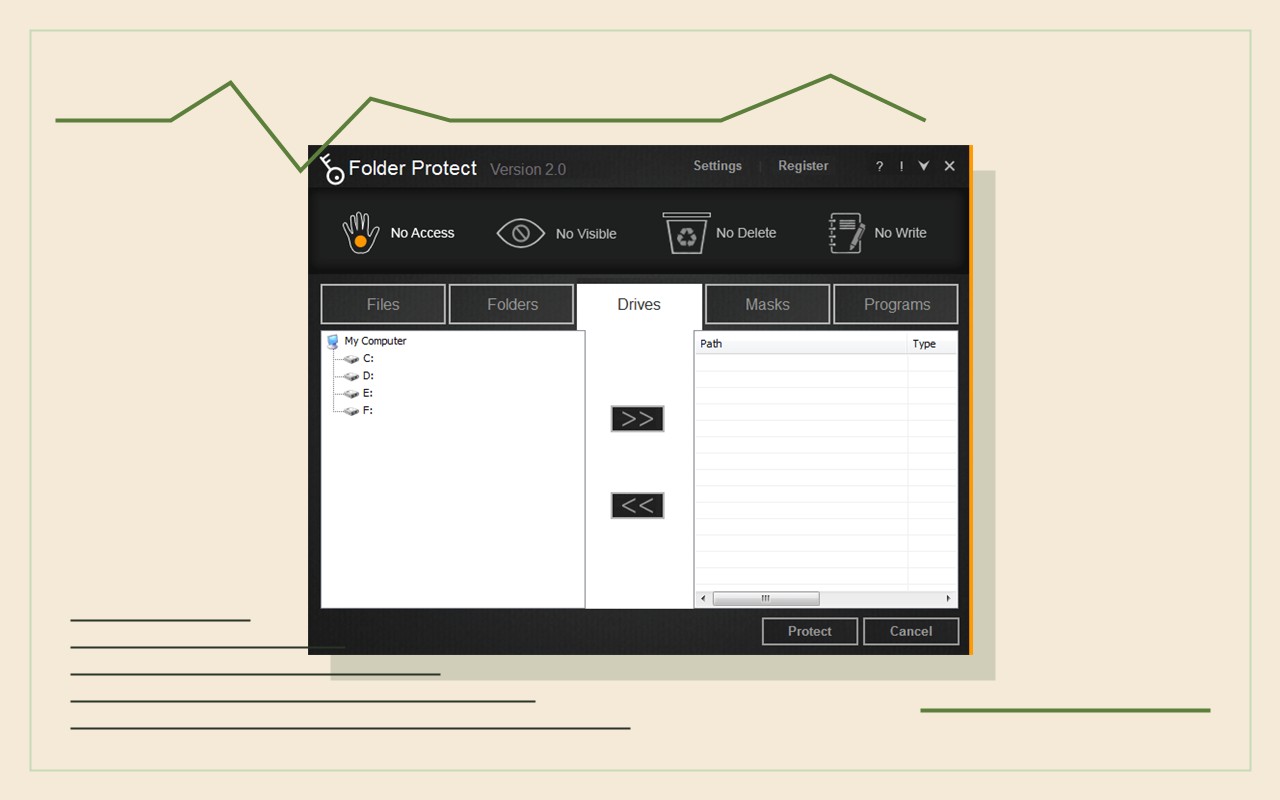Select drive C: in the tree
1280x800 pixels.
click(368, 358)
